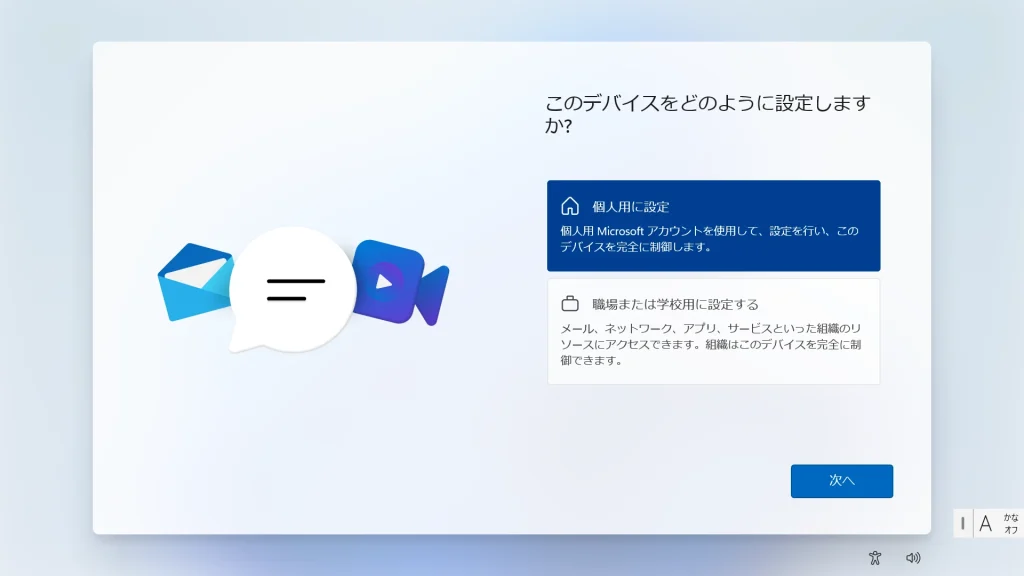Click the blue envelope mail illustration
The image size is (1024, 576).
coord(190,283)
